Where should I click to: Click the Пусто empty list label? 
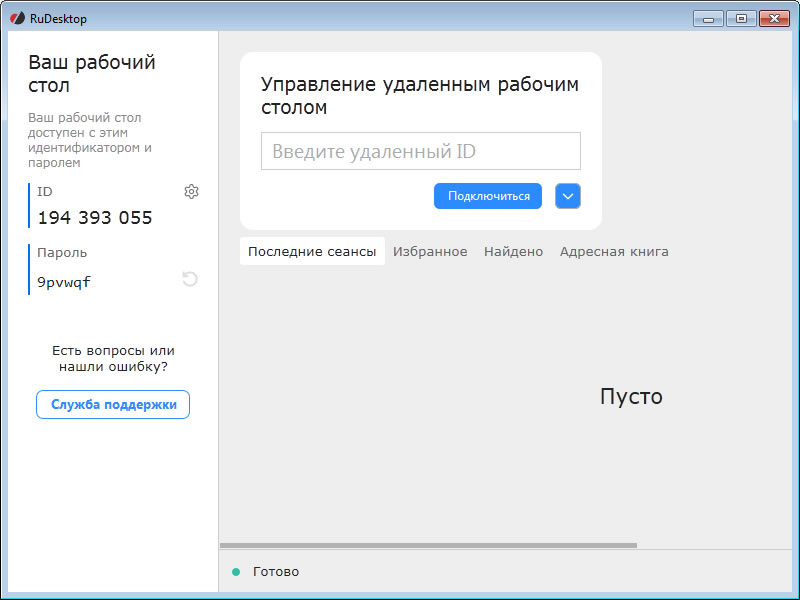click(x=631, y=396)
